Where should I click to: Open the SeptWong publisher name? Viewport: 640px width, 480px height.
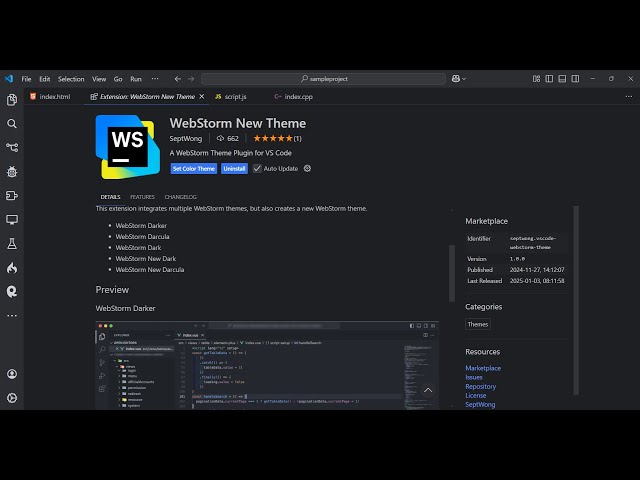pyautogui.click(x=186, y=138)
